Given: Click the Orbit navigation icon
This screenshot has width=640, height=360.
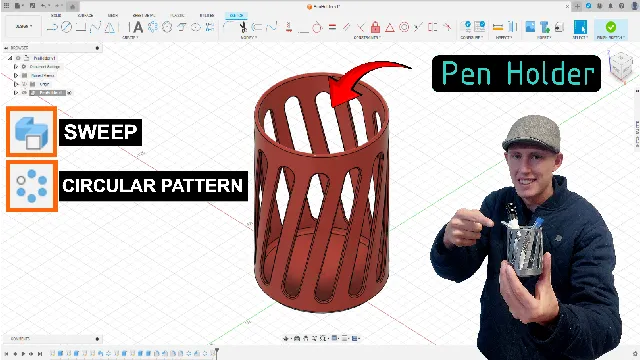Looking at the screenshot, I should pyautogui.click(x=286, y=338).
